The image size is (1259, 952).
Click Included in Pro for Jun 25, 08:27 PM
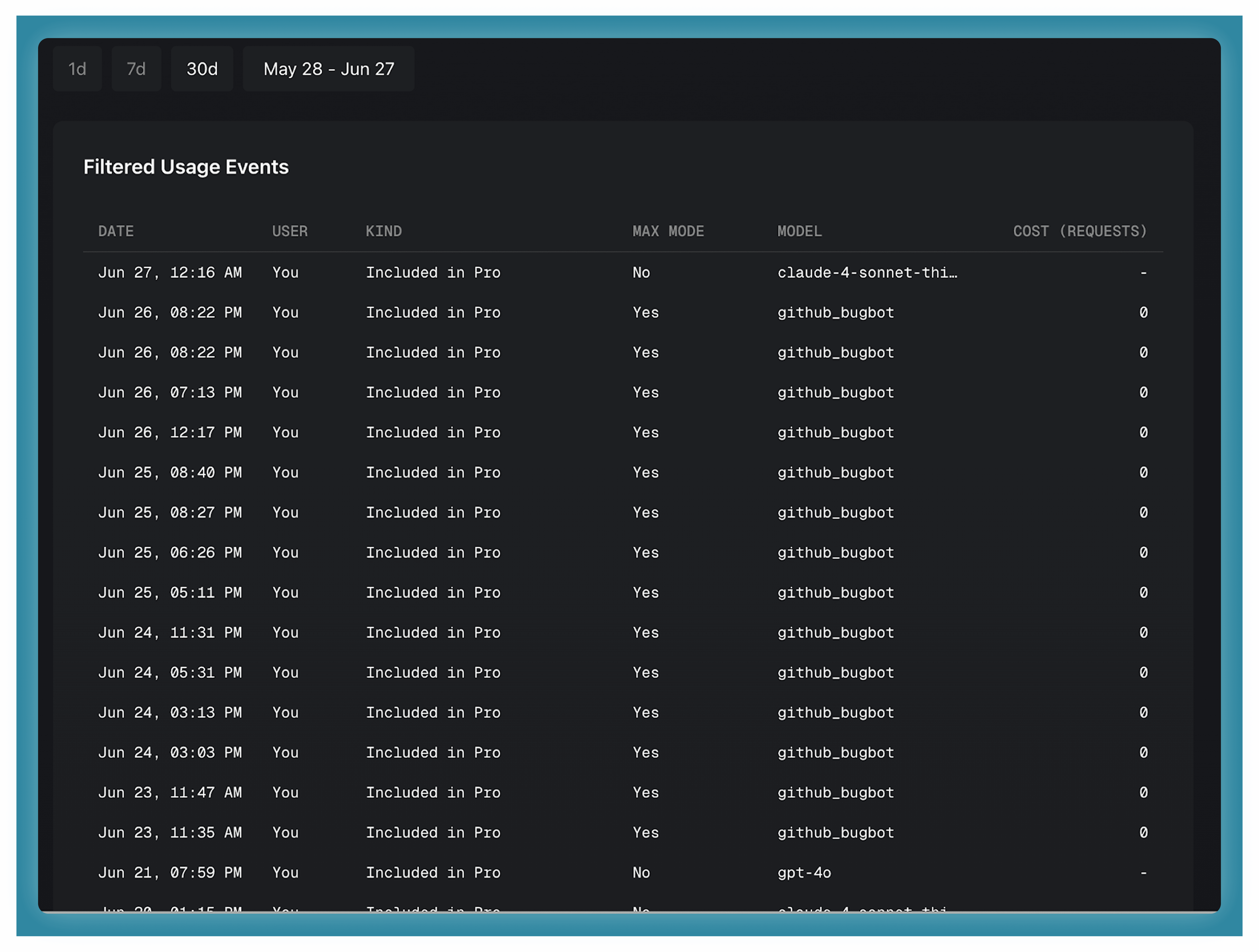(x=433, y=513)
